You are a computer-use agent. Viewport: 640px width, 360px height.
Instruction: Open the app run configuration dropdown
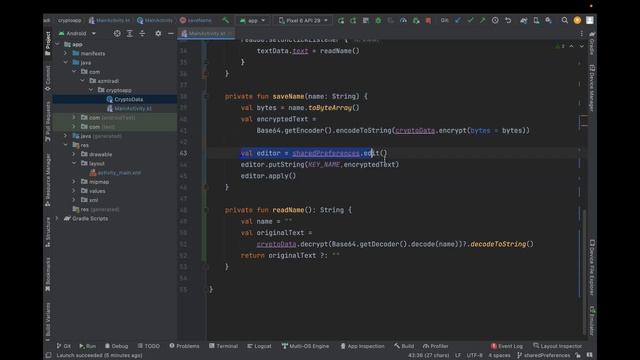[x=252, y=20]
